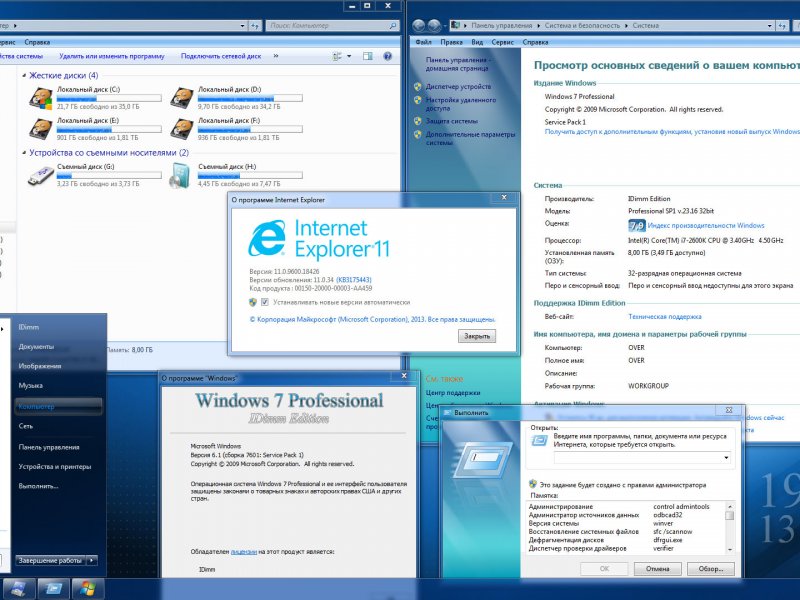The width and height of the screenshot is (800, 600).
Task: Select Выполнить... in Start menu
Action: 38,486
